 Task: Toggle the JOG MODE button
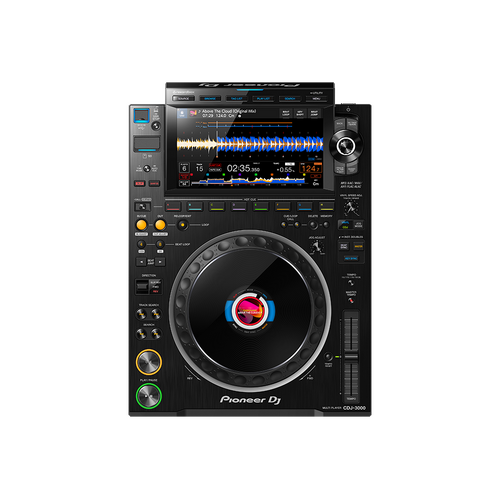(358, 225)
